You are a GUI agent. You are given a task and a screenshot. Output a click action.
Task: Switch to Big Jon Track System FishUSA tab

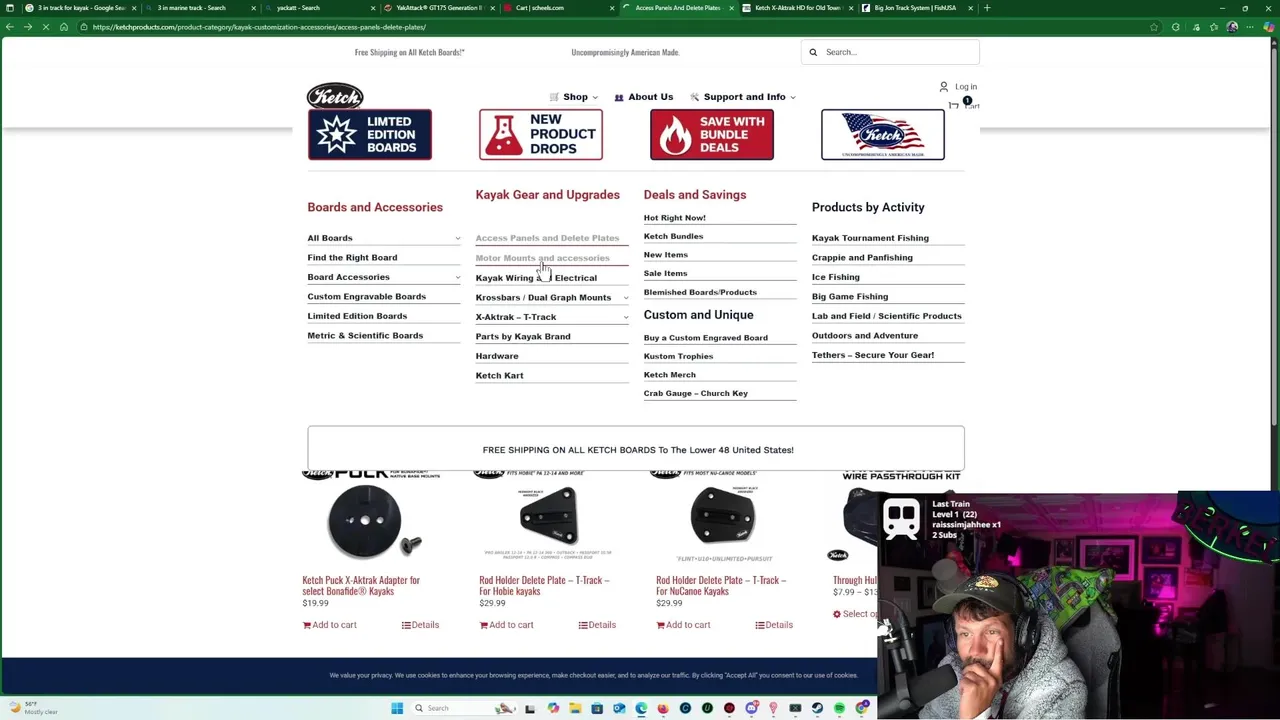[915, 8]
